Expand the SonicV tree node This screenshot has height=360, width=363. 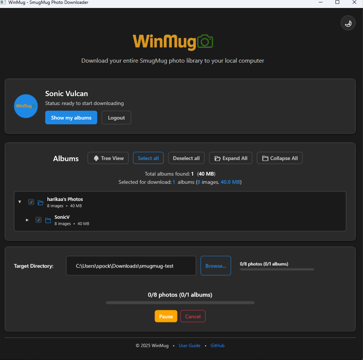27,220
